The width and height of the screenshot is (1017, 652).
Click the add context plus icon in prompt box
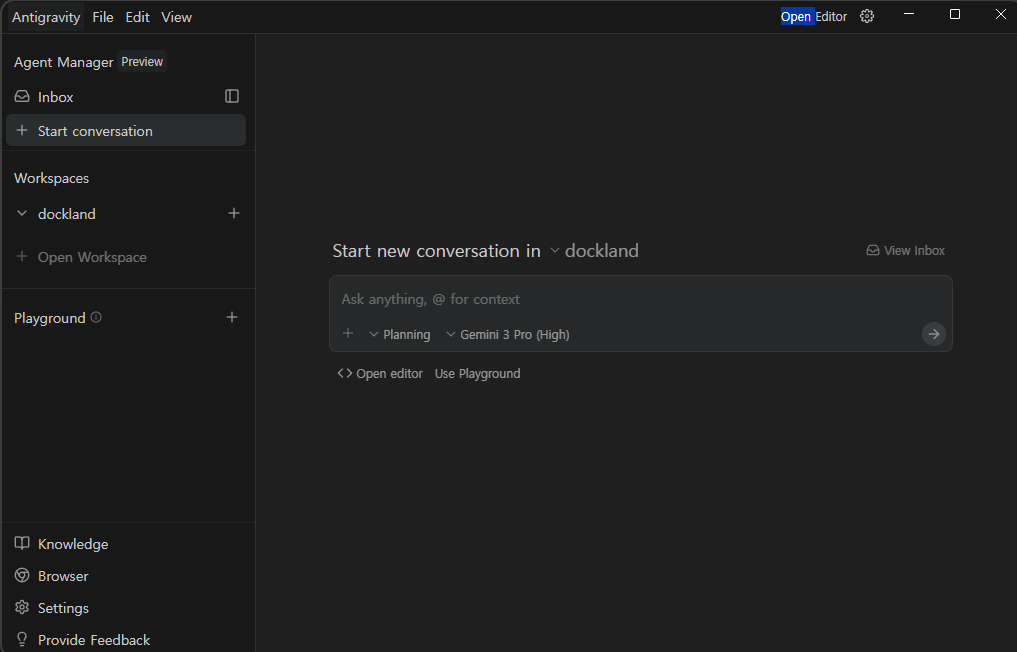click(348, 334)
